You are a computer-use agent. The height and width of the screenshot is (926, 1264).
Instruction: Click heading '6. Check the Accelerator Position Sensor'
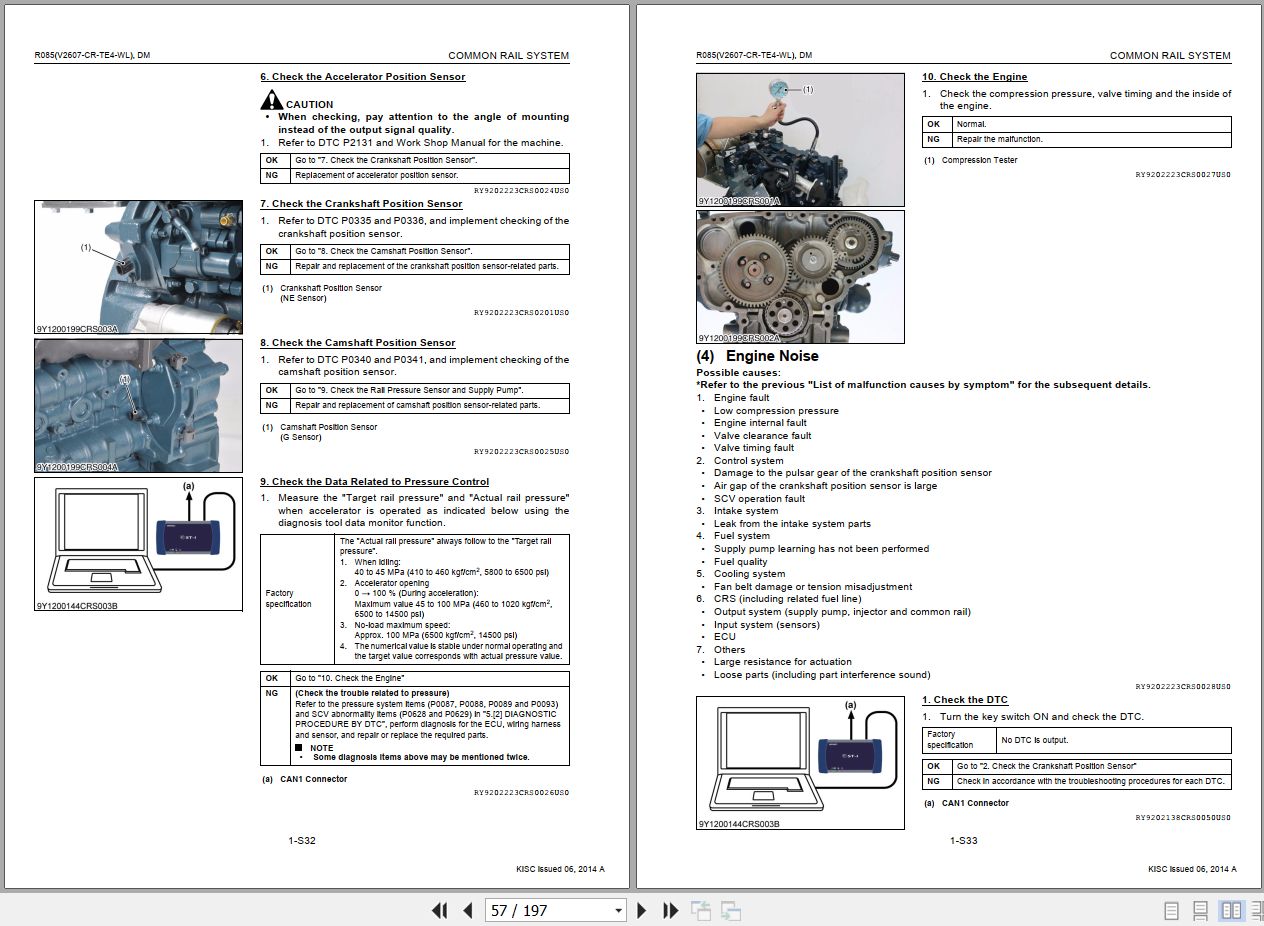pos(362,77)
